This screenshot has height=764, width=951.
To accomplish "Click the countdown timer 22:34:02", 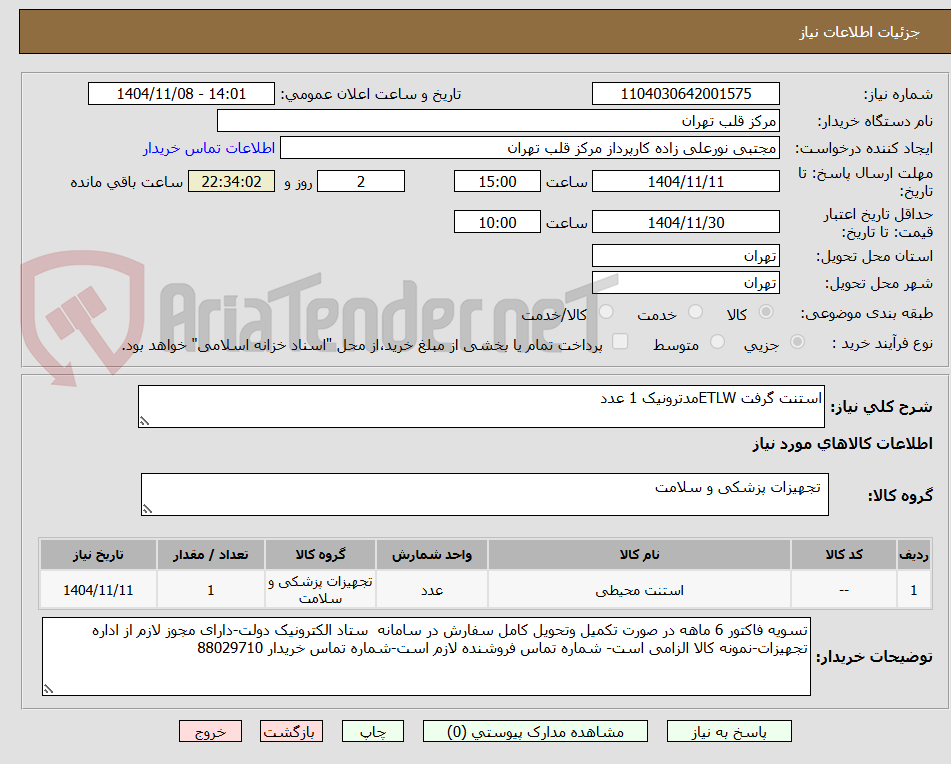I will click(231, 181).
